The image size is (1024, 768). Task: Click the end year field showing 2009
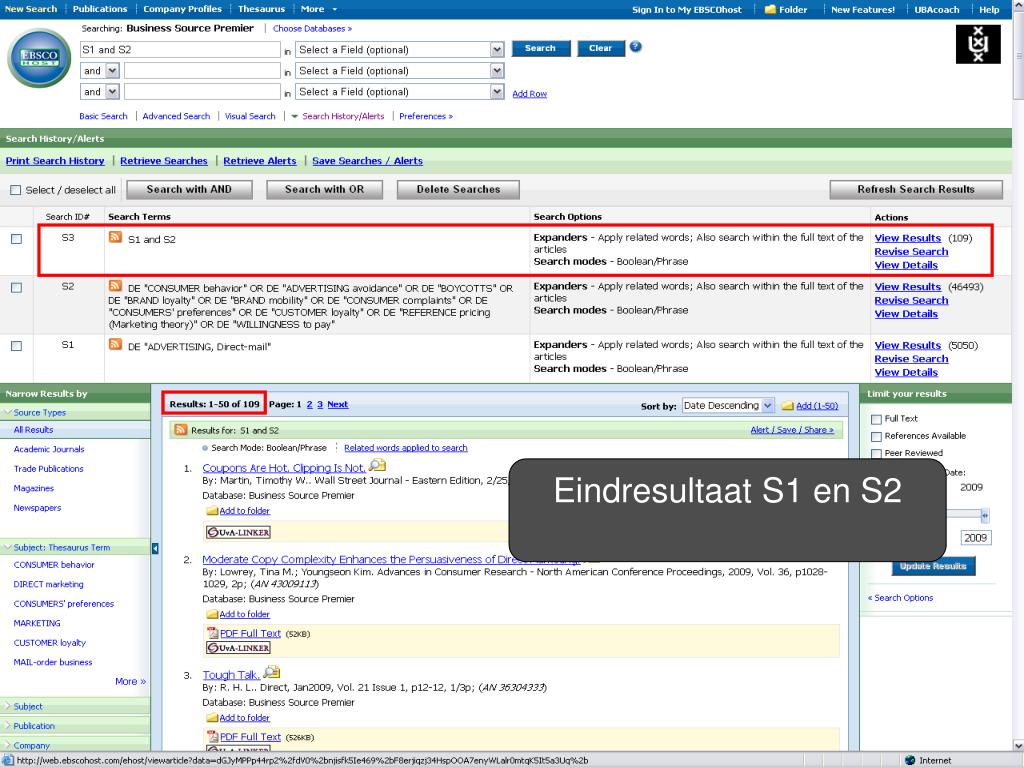(976, 537)
